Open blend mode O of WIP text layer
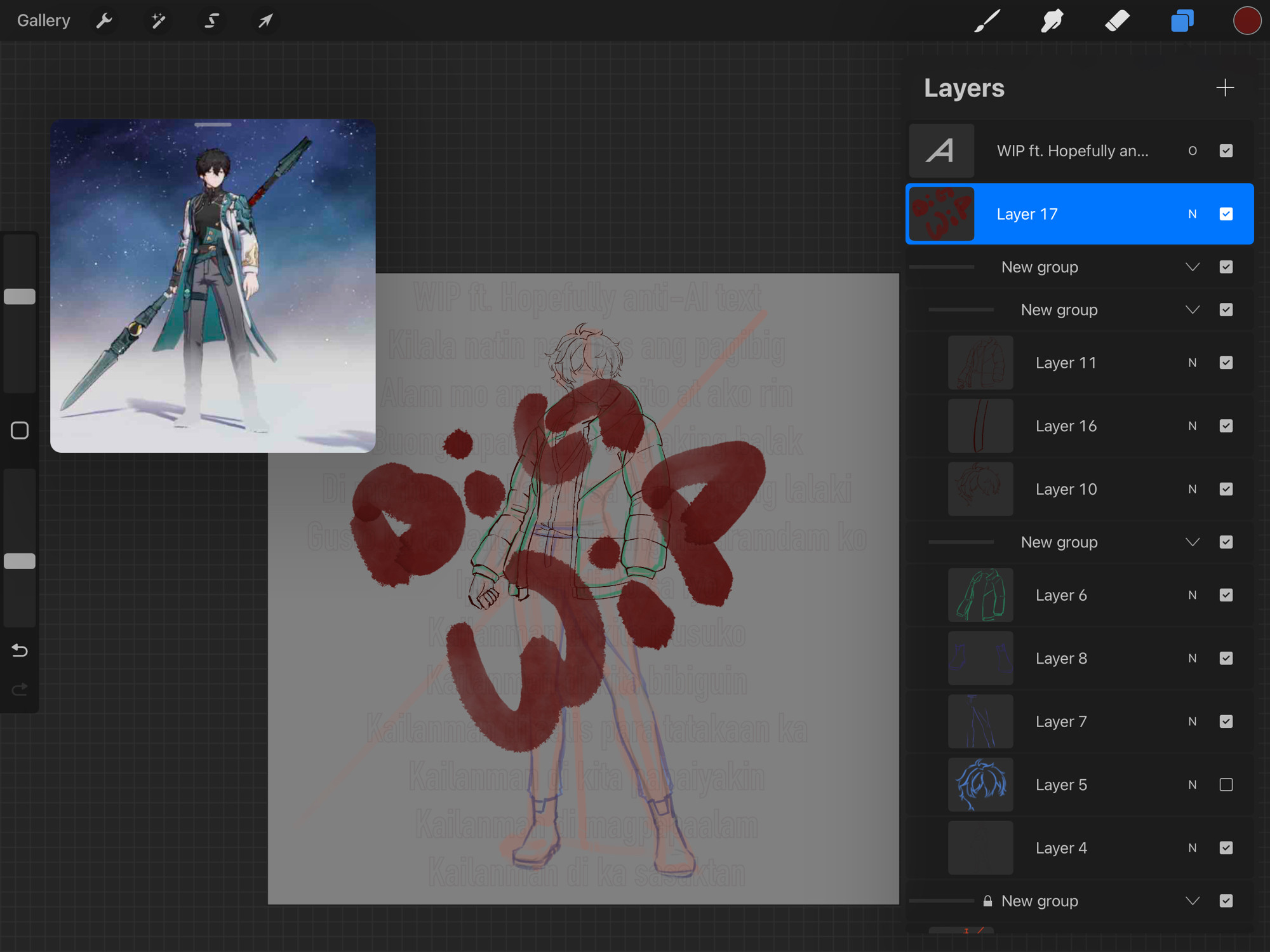This screenshot has width=1270, height=952. (x=1193, y=151)
